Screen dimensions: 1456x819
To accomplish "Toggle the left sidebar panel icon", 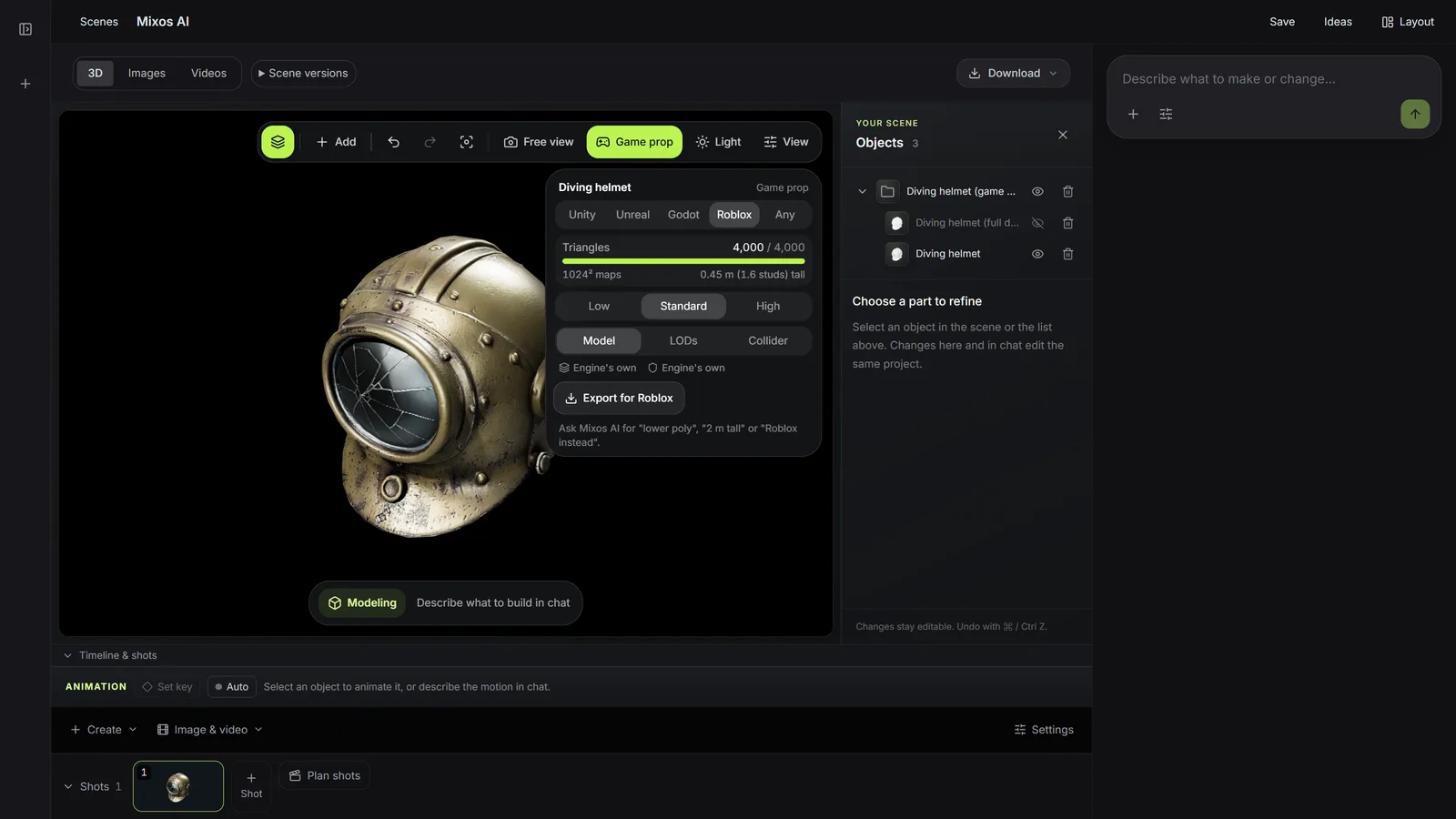I will 25,29.
